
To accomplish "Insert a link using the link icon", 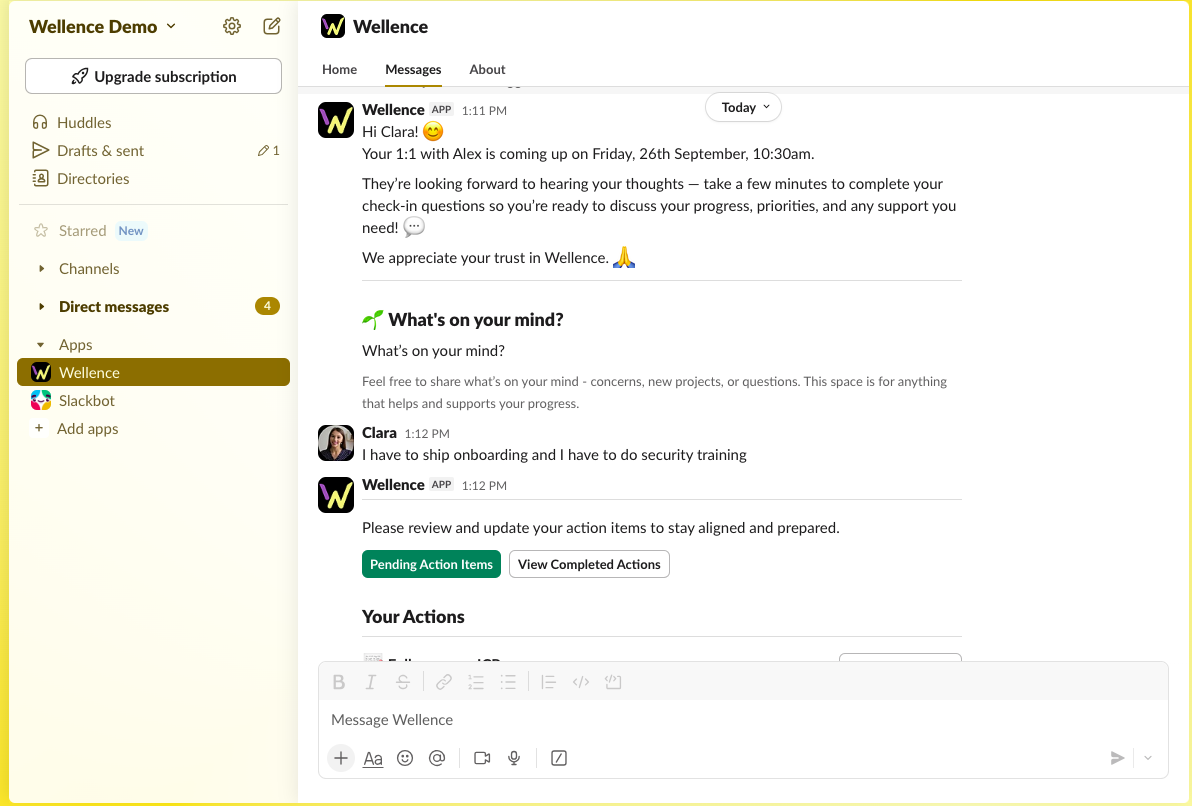I will (x=444, y=682).
